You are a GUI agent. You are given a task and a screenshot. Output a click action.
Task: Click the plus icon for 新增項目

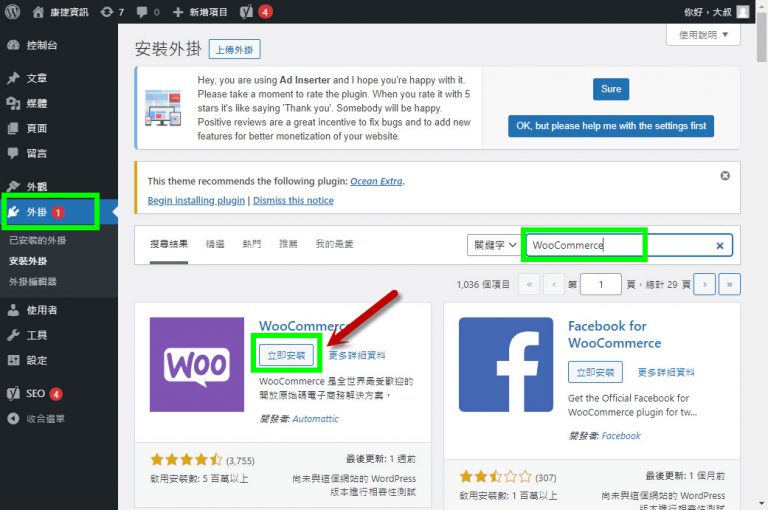click(178, 12)
